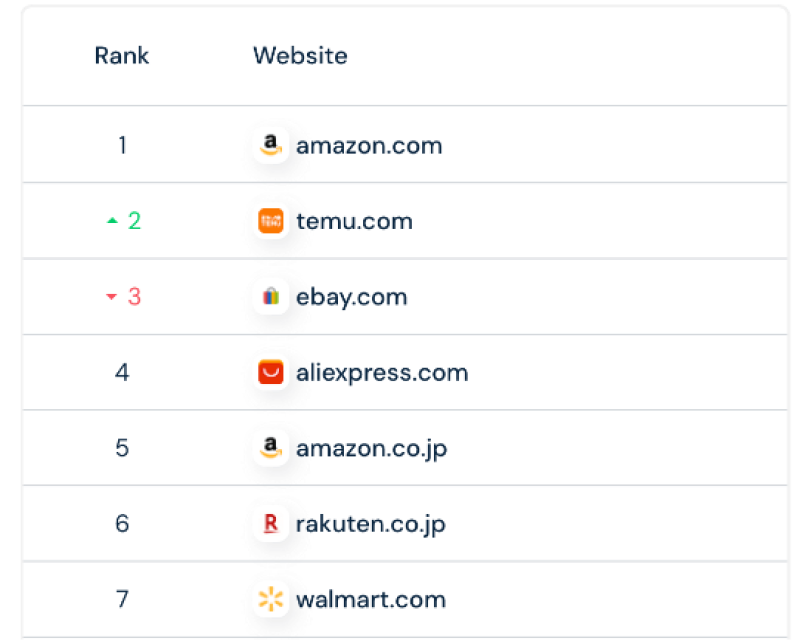Visit the ebay.com website link
Viewport: 800px width, 641px height.
352,297
